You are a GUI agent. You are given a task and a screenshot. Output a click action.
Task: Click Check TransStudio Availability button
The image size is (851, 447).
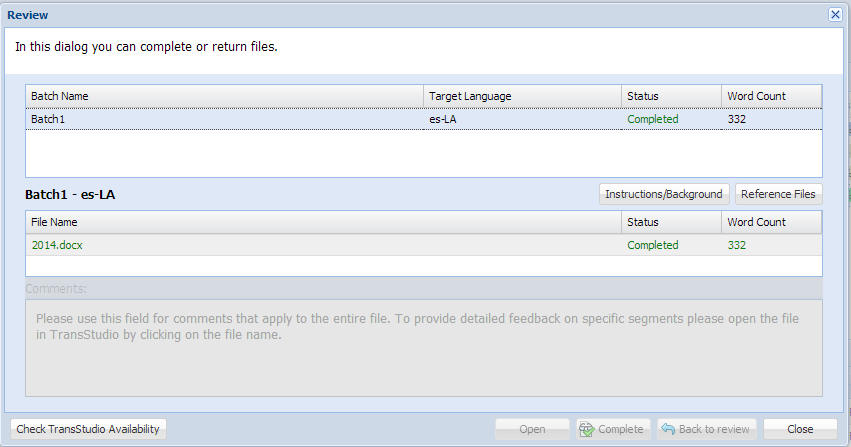[x=88, y=429]
